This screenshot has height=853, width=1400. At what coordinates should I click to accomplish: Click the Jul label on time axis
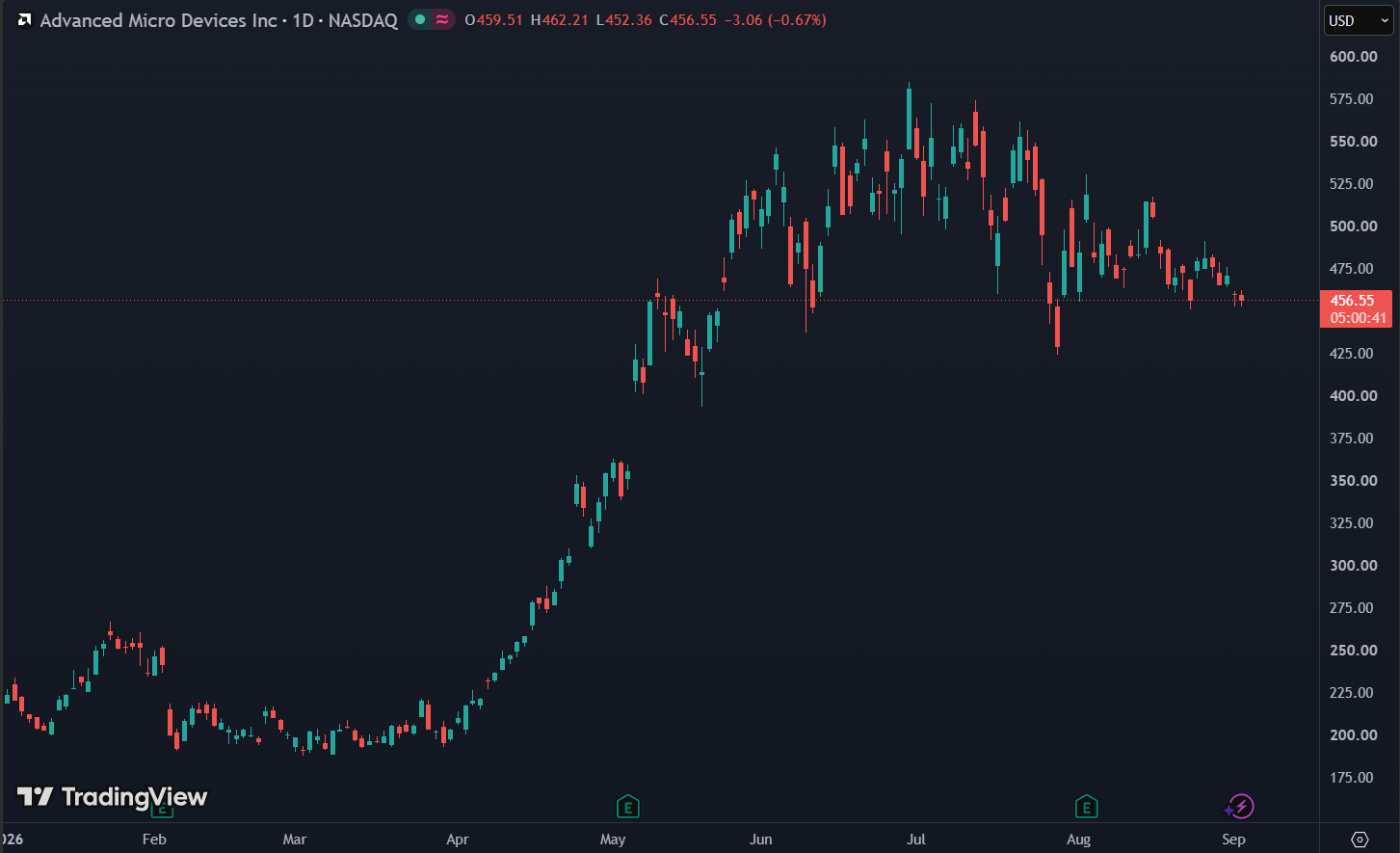pos(916,840)
